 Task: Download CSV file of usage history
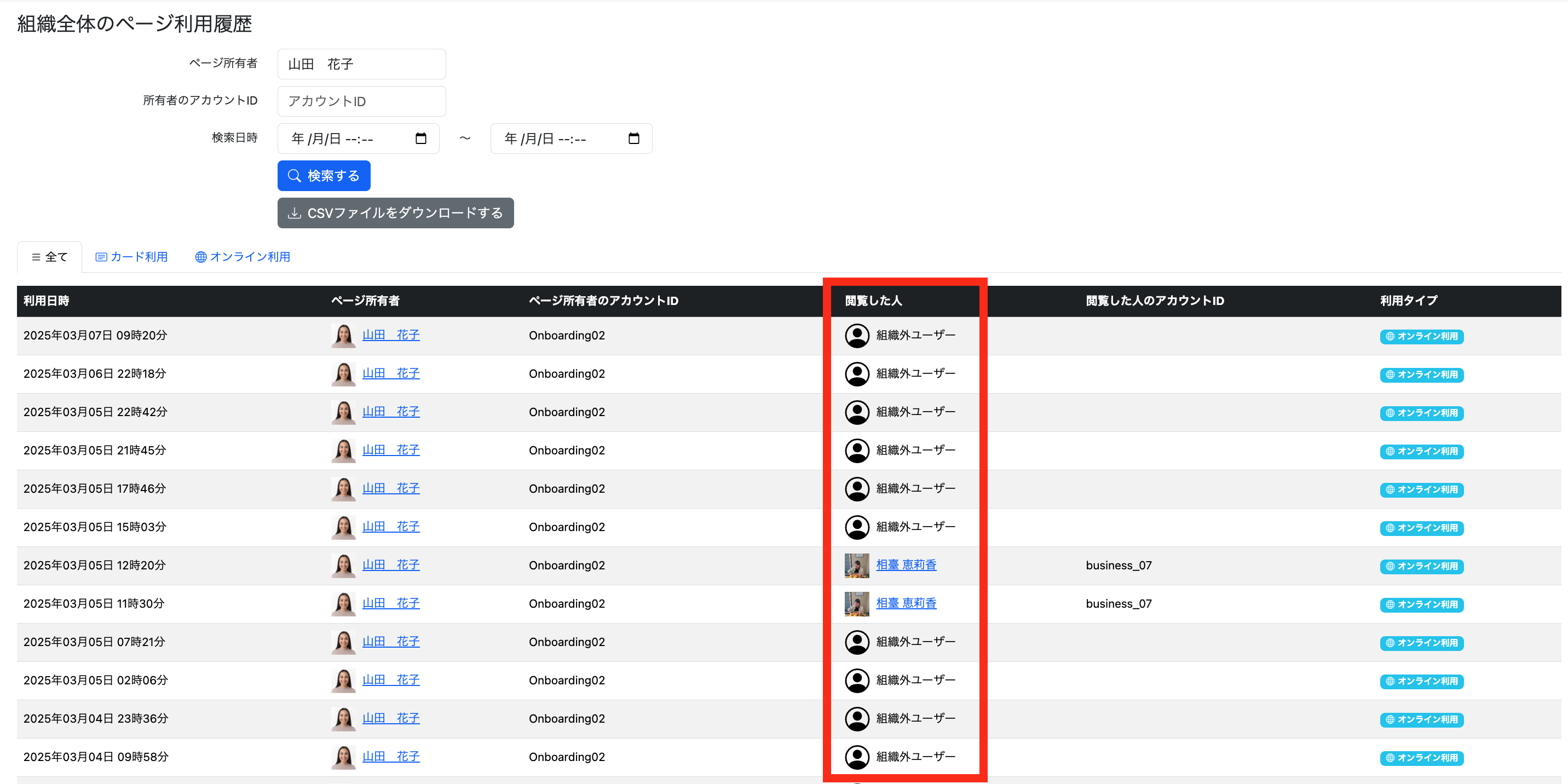396,213
